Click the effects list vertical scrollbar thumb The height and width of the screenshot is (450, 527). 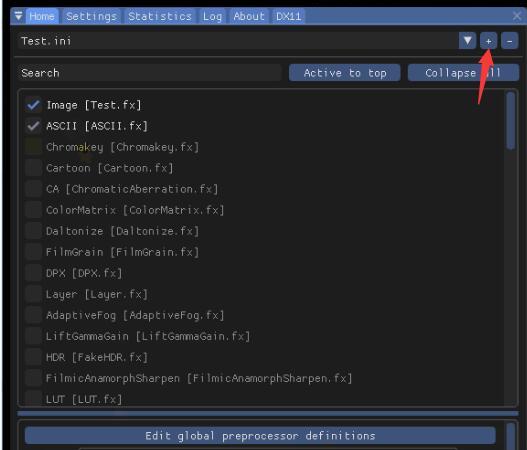click(511, 120)
